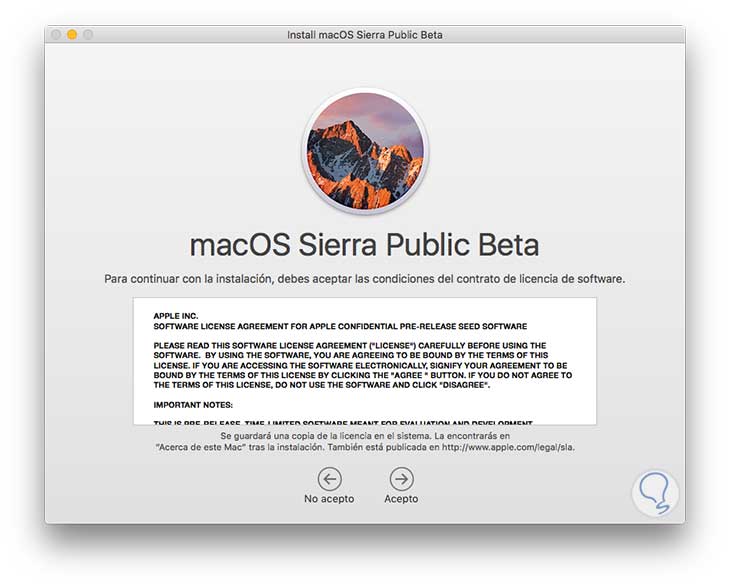Screen dimensions: 730x588
Task: Click the macOS Sierra mountain logo
Action: click(365, 150)
